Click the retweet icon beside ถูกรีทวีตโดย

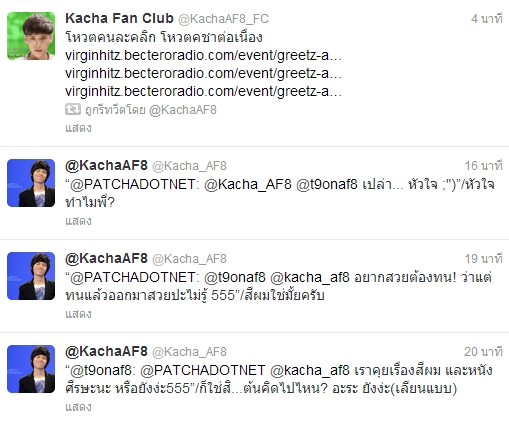tap(73, 109)
